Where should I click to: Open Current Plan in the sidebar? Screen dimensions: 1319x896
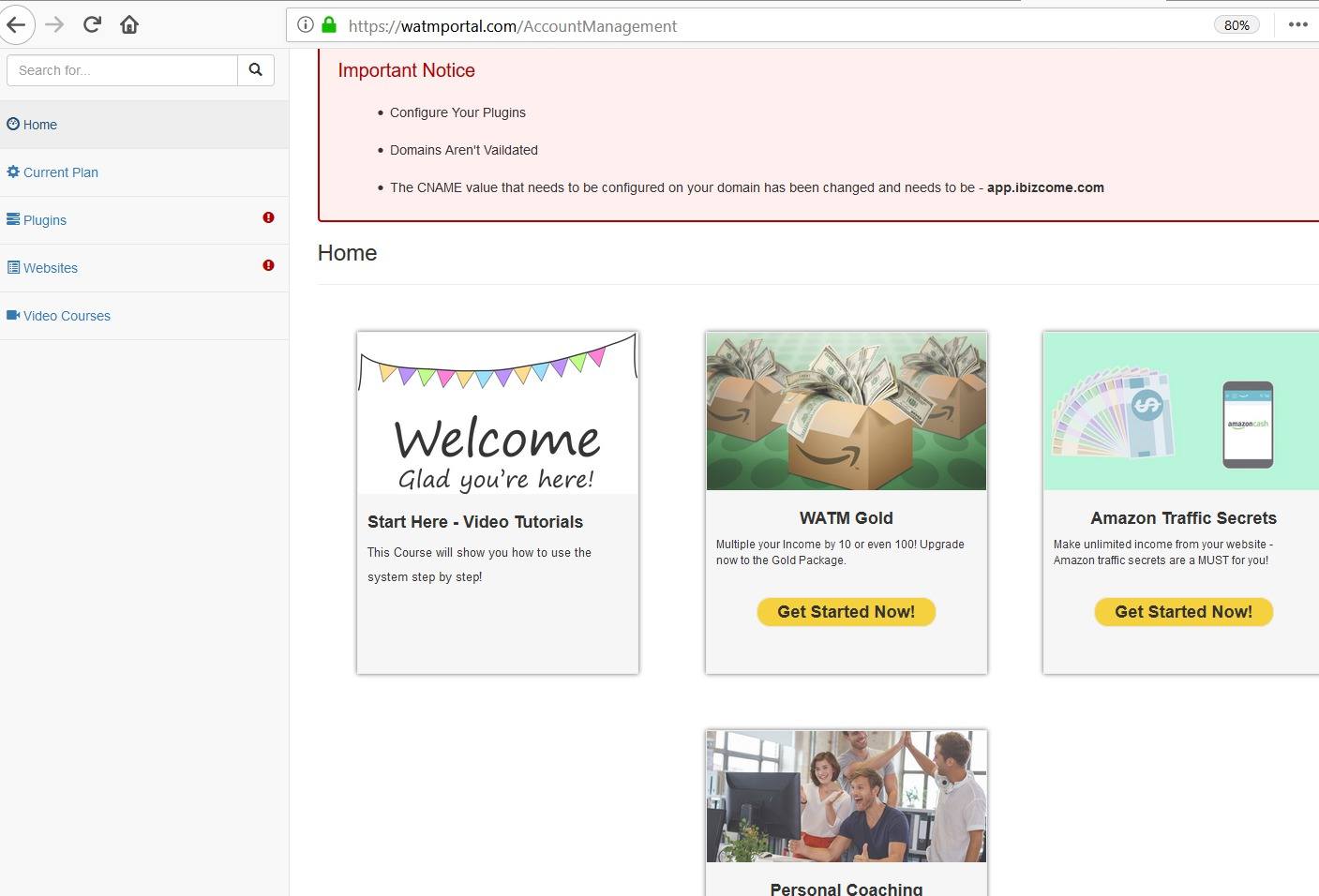point(144,172)
